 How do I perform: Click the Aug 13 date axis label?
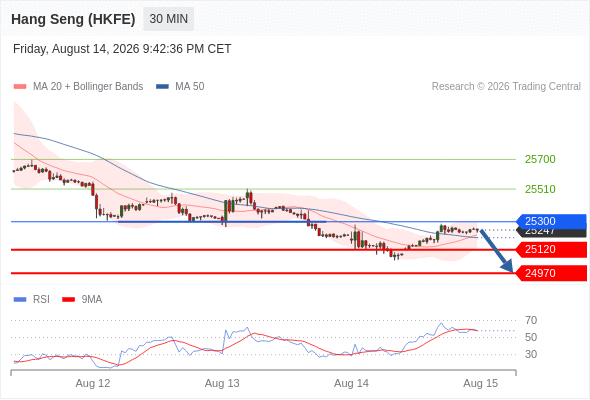click(222, 383)
